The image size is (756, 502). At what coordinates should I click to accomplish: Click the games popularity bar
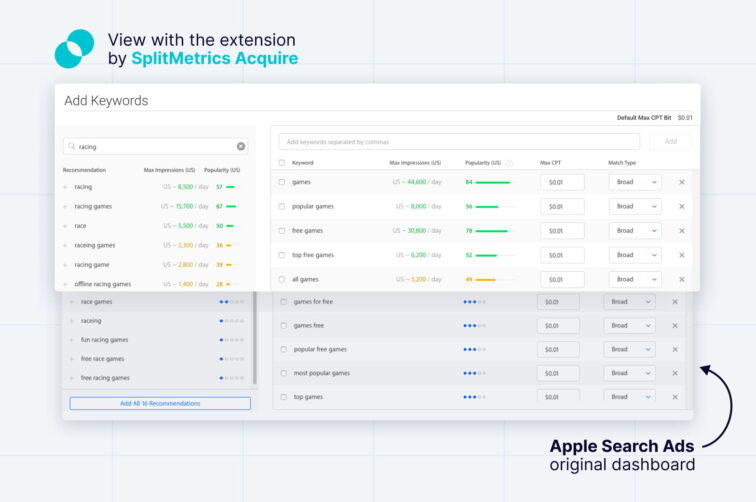pos(492,182)
